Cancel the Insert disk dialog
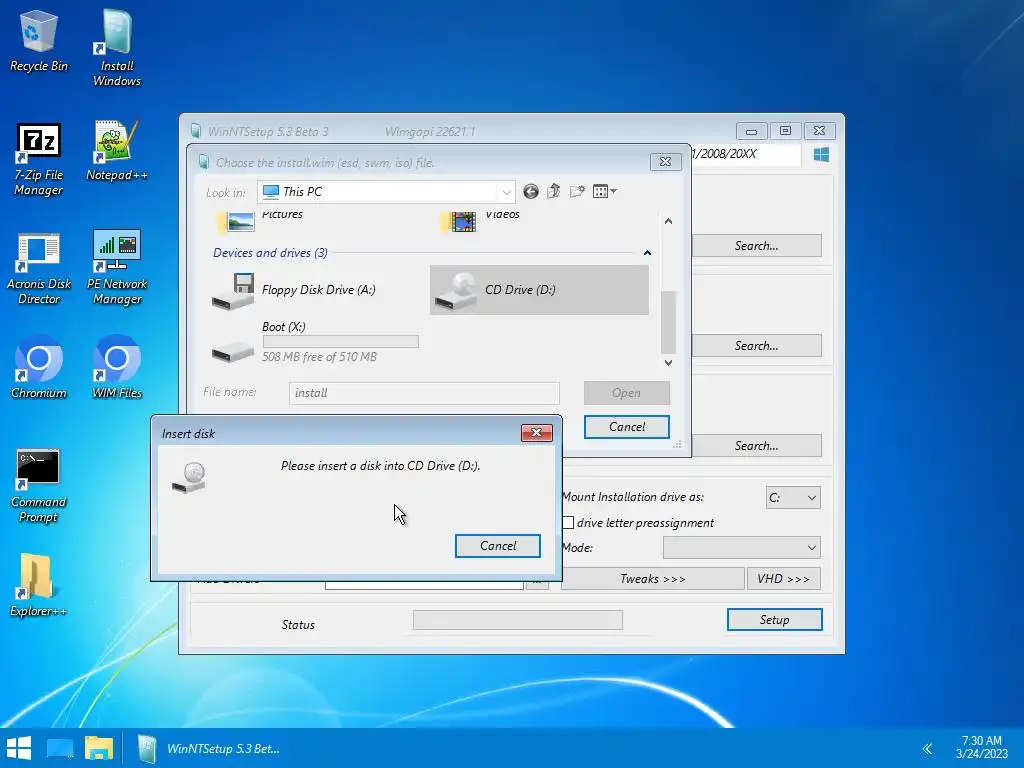 pyautogui.click(x=498, y=546)
